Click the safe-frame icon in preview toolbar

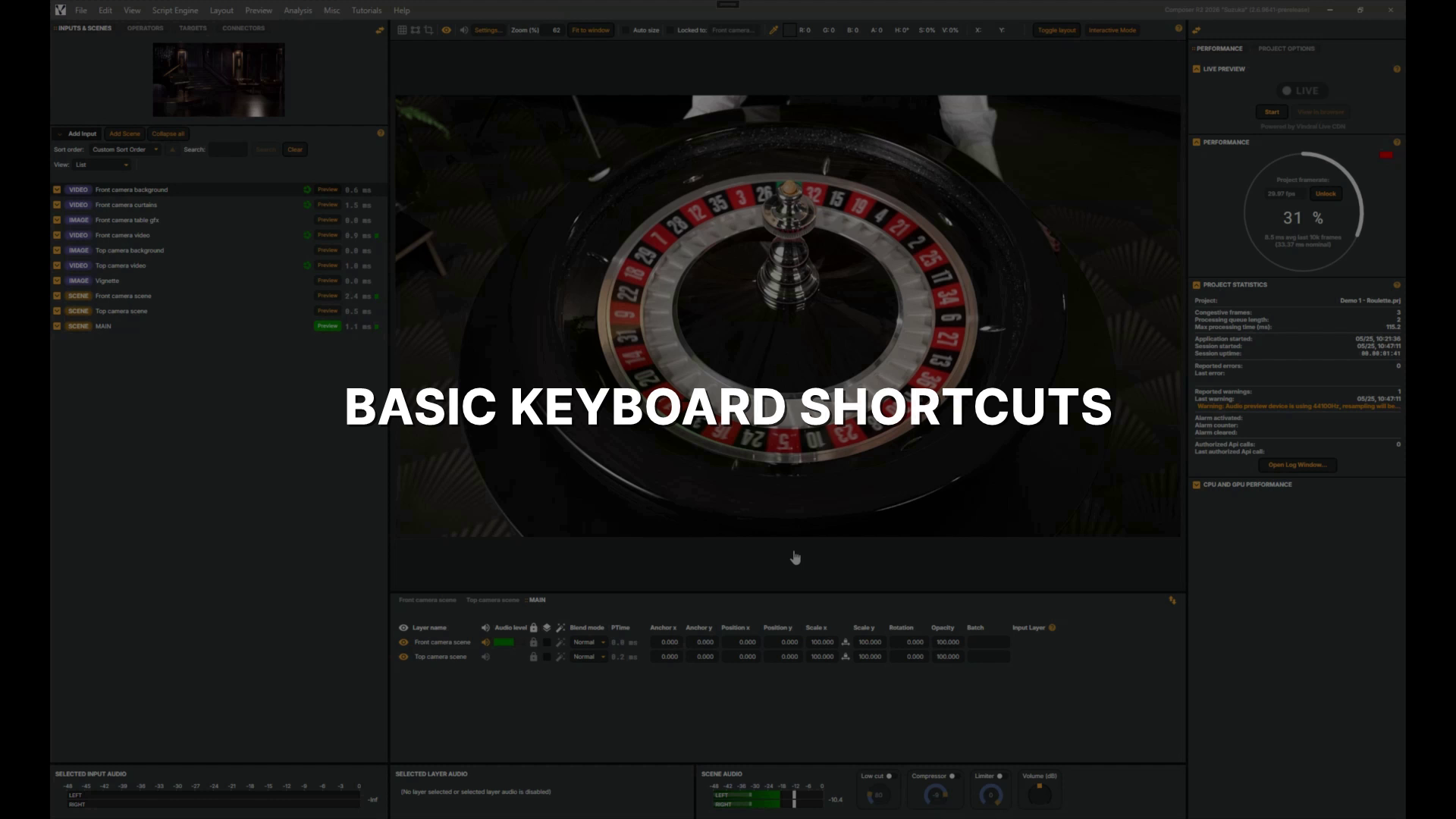[416, 30]
